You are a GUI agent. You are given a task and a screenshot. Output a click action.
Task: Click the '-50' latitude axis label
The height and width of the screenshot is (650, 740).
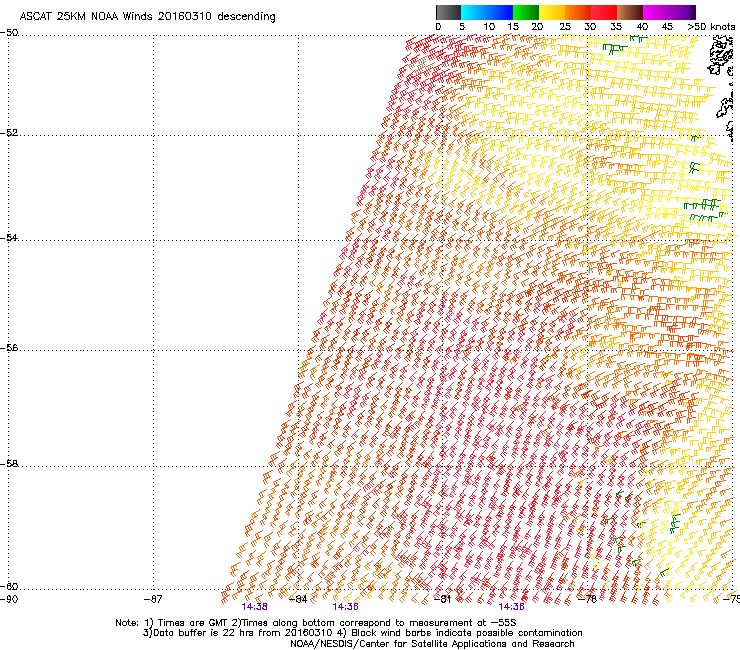click(x=9, y=33)
